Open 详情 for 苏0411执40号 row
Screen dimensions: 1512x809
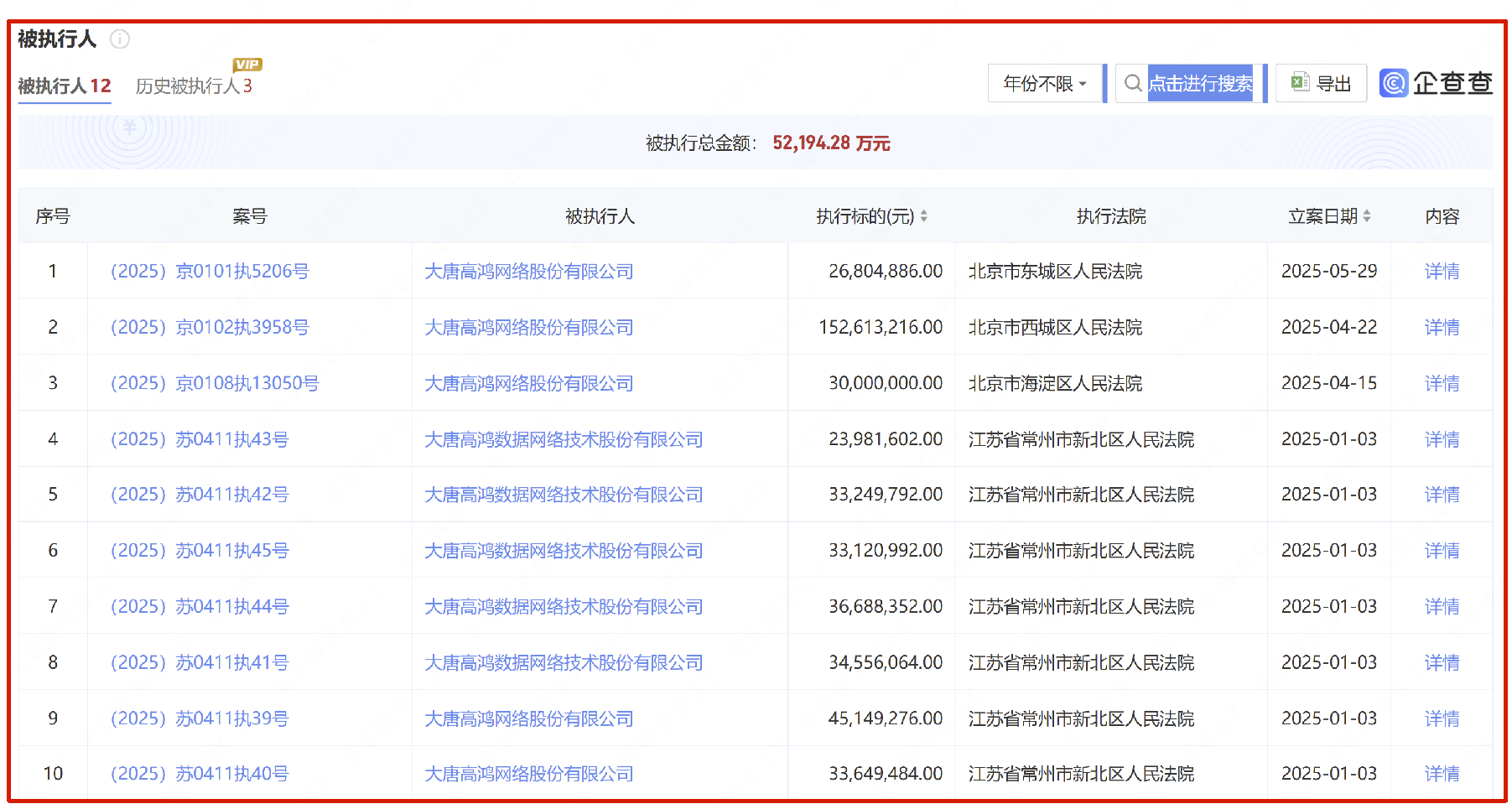coord(1442,774)
